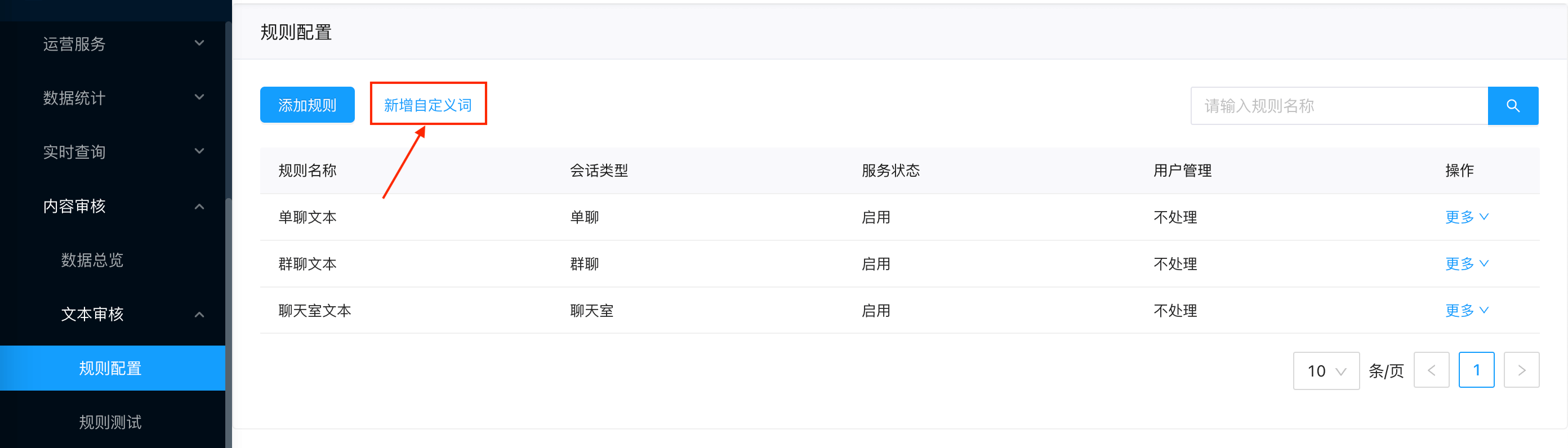This screenshot has height=448, width=1568.
Task: Focus the 请输入规则名称 search field
Action: click(1339, 106)
